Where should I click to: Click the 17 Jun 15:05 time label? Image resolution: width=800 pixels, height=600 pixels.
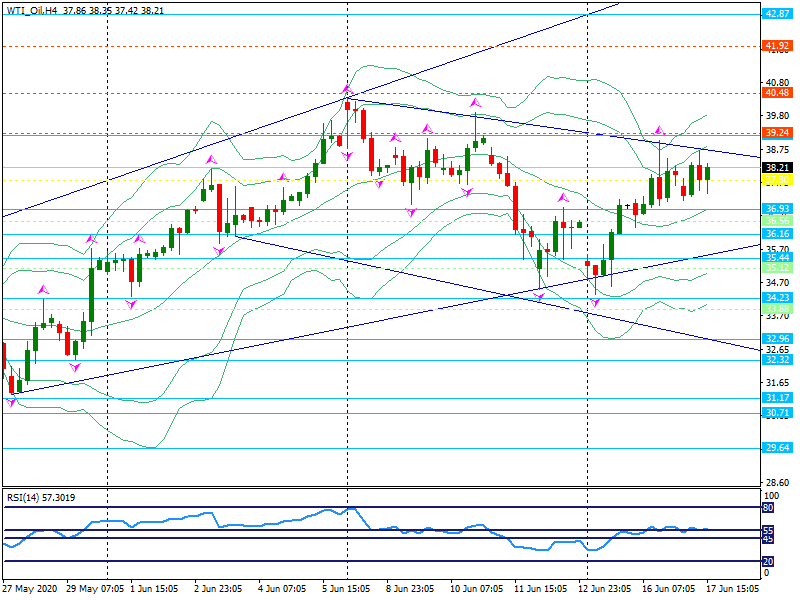[735, 590]
